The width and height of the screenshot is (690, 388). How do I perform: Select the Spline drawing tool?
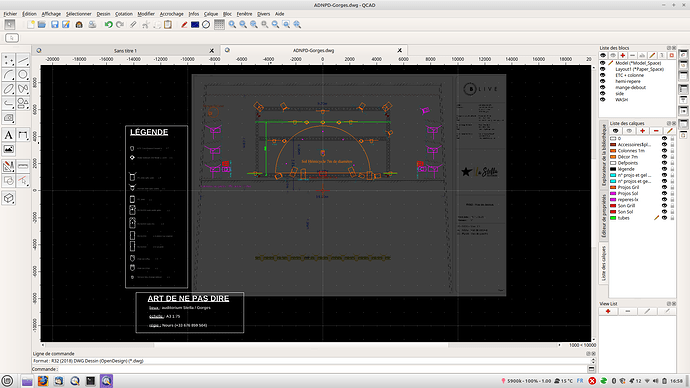coord(23,89)
